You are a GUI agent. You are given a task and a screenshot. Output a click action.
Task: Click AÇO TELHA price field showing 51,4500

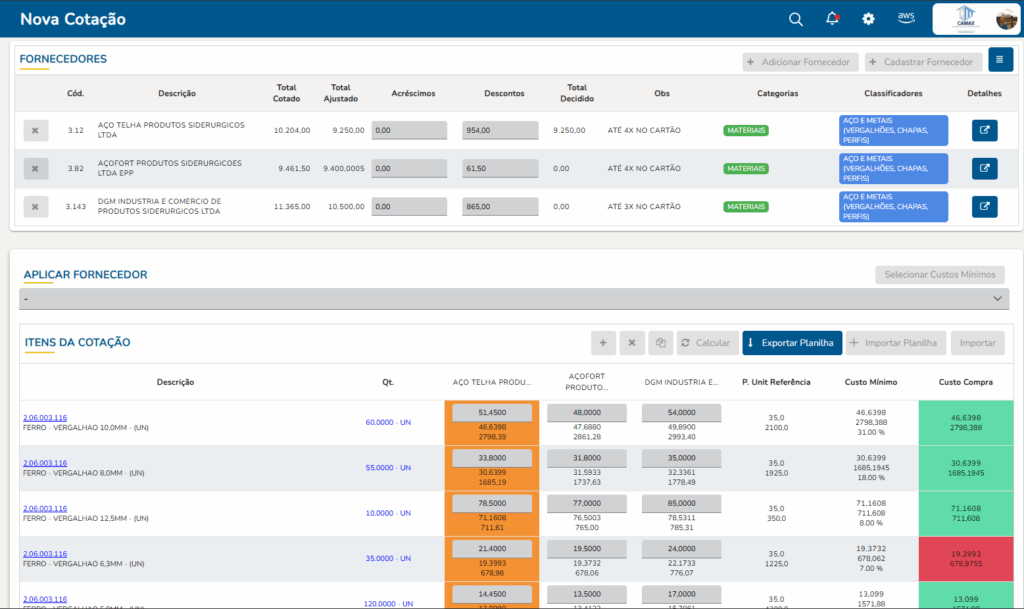492,412
